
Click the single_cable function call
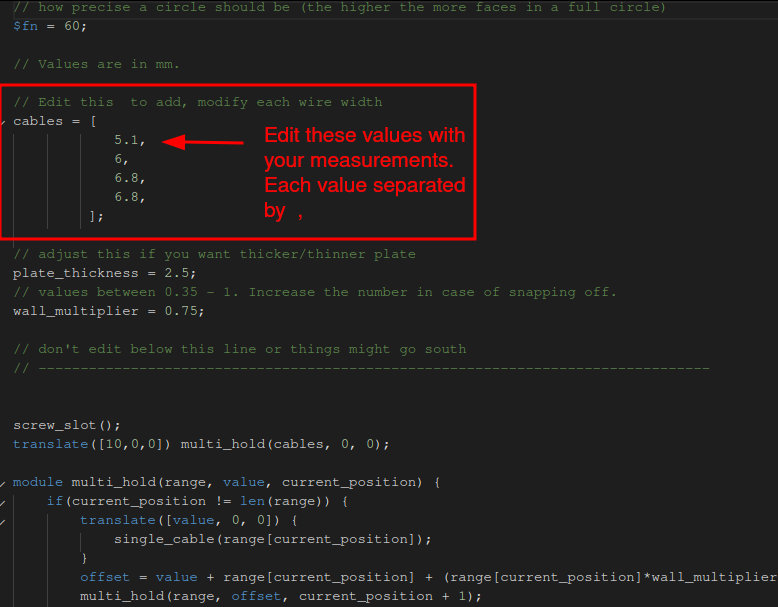160,539
